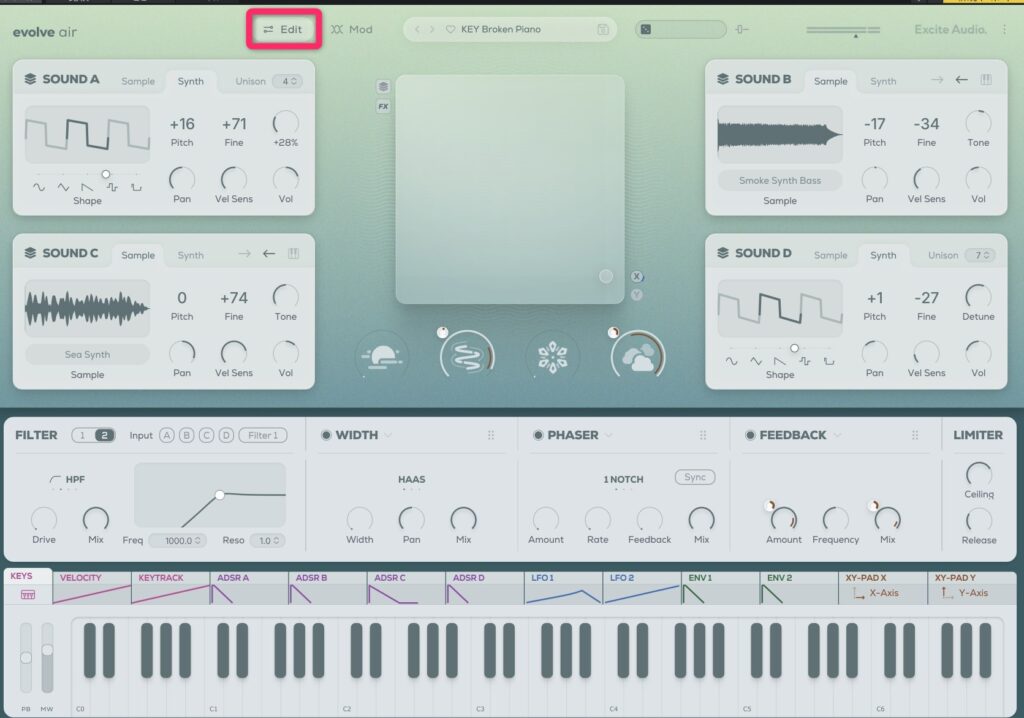This screenshot has height=718, width=1024.
Task: Toggle filter input A routing button
Action: point(166,435)
